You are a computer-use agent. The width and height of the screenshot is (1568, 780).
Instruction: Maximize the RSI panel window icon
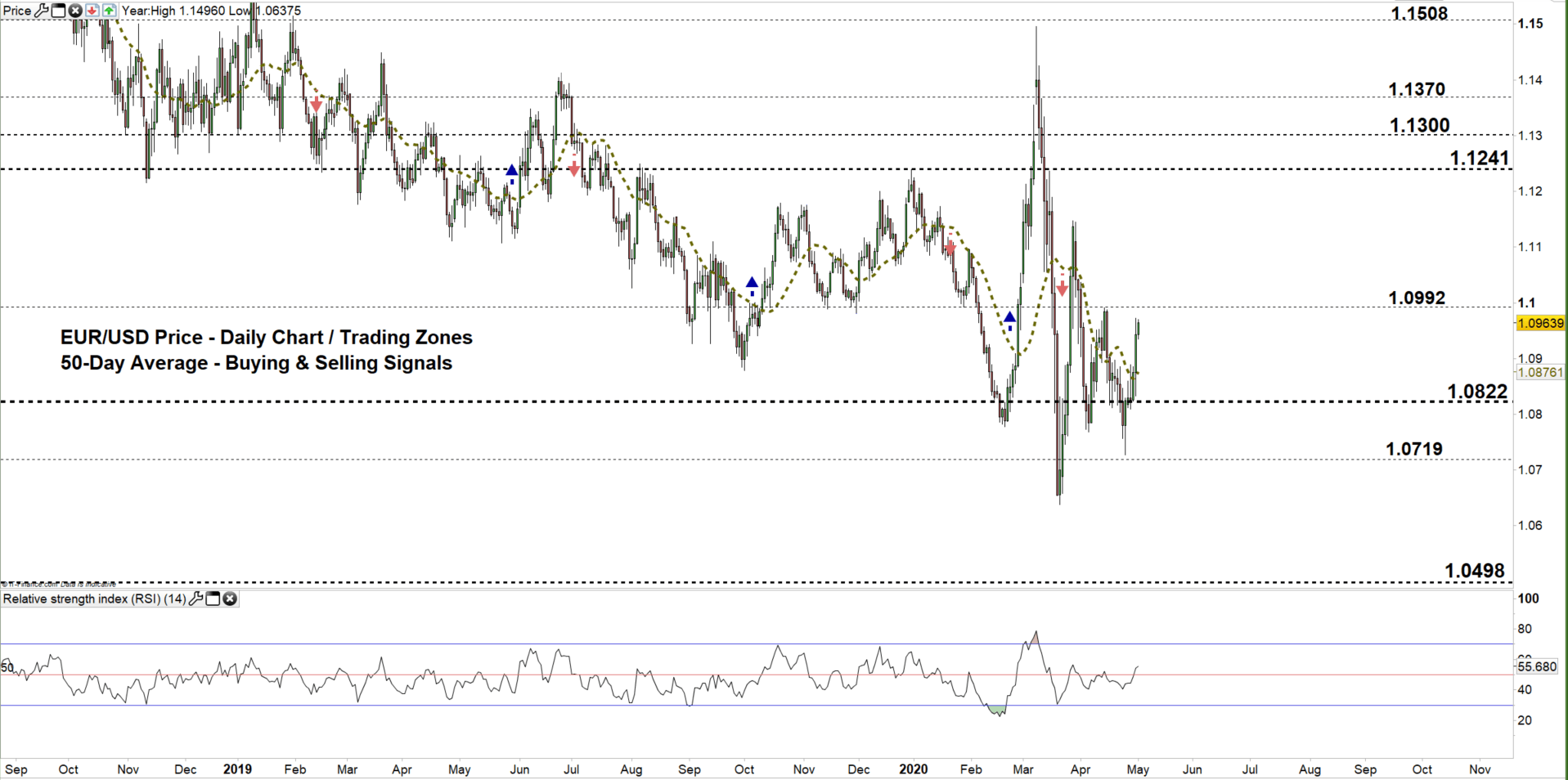pos(213,598)
